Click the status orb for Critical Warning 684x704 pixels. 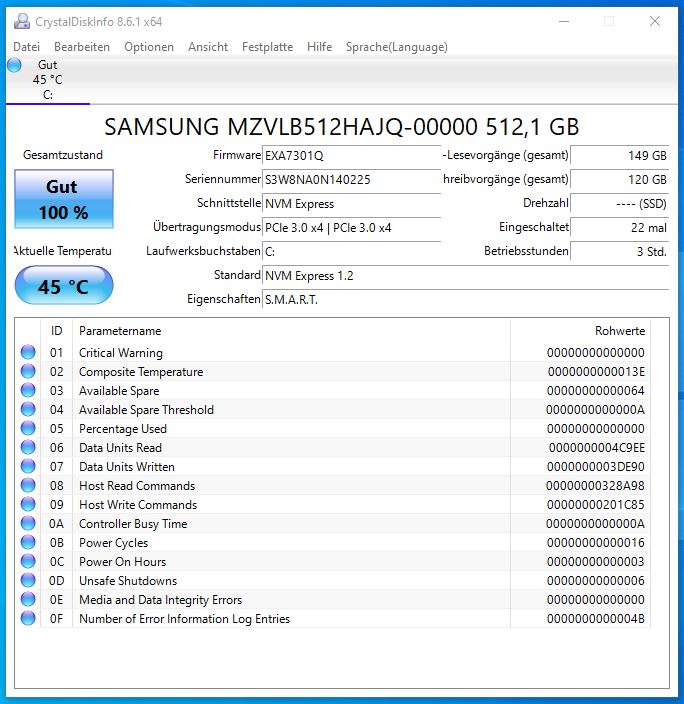click(x=28, y=352)
